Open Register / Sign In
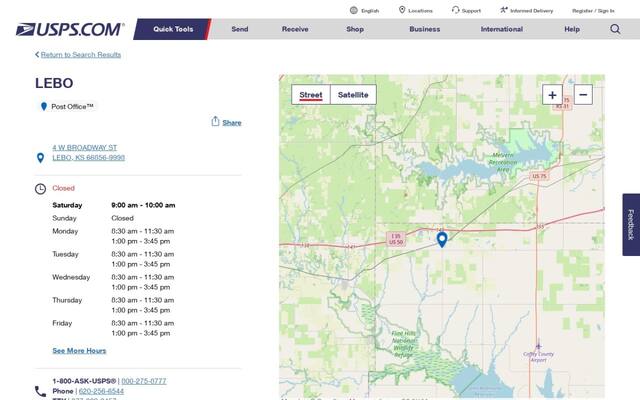The image size is (640, 400). click(593, 11)
